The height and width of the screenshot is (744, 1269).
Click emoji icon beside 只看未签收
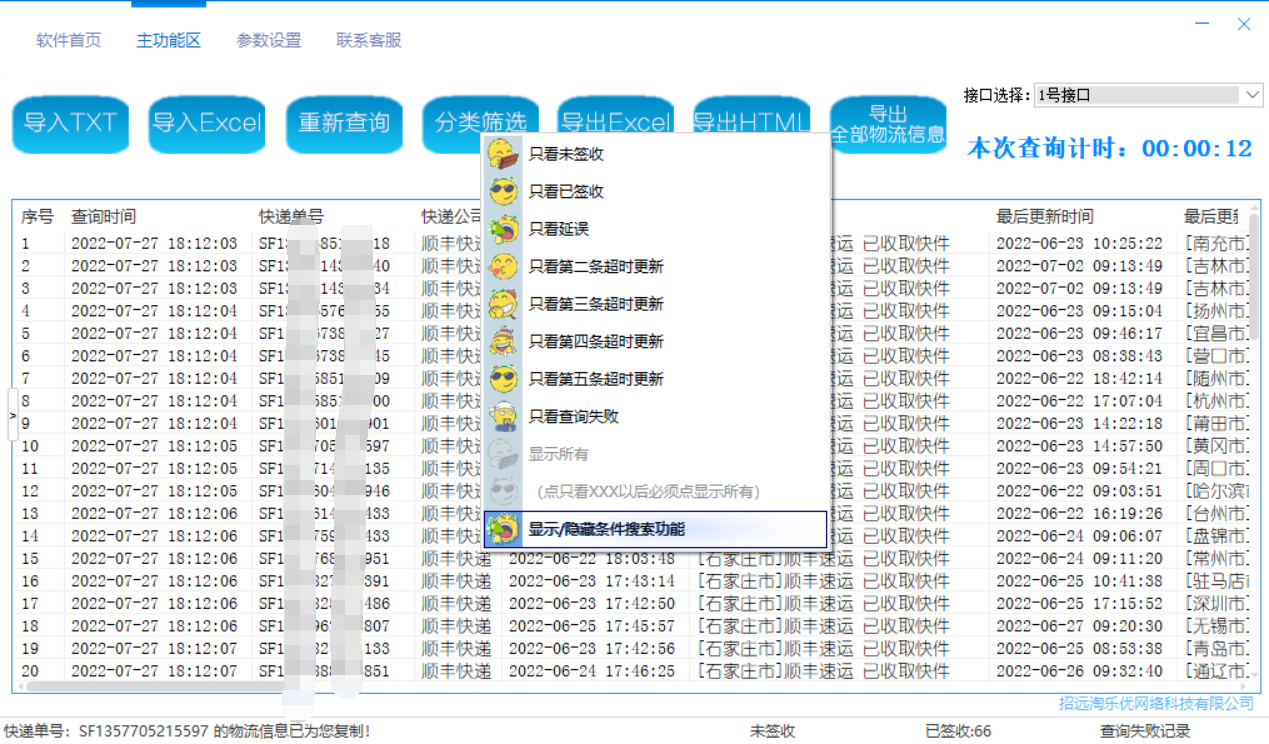502,154
